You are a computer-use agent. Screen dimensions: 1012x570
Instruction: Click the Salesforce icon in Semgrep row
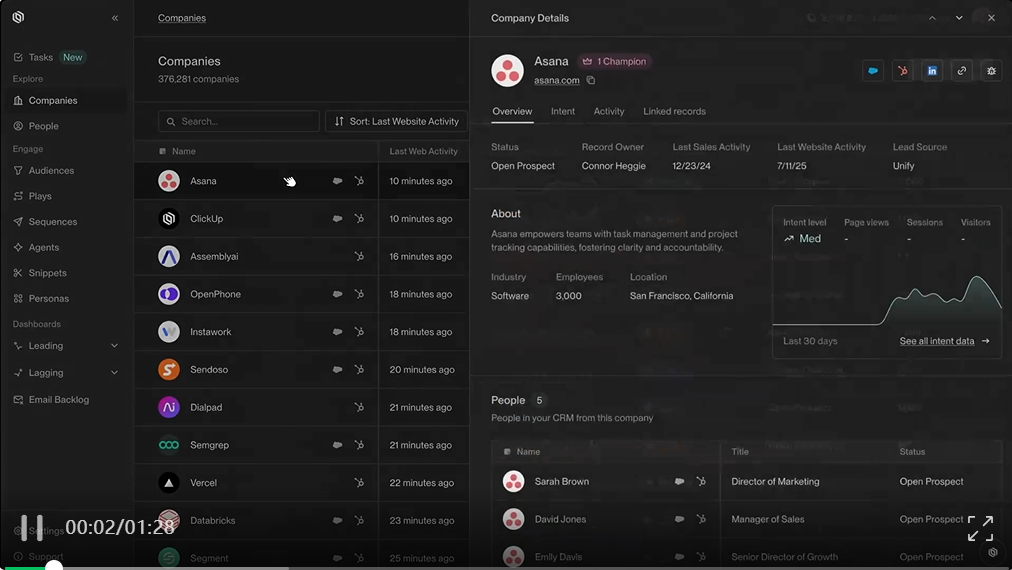pos(338,445)
